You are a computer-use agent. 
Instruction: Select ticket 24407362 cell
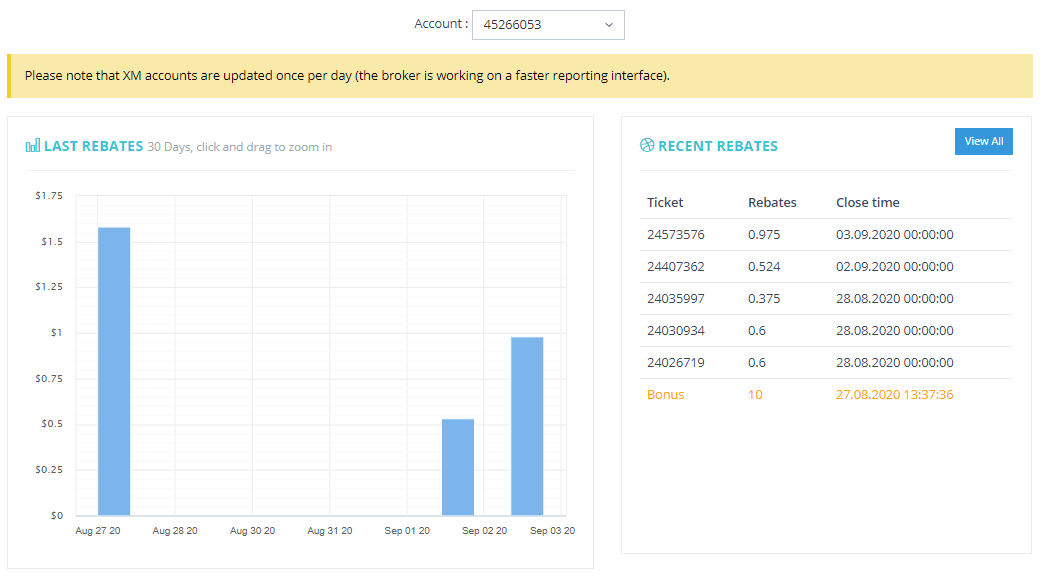tap(675, 267)
